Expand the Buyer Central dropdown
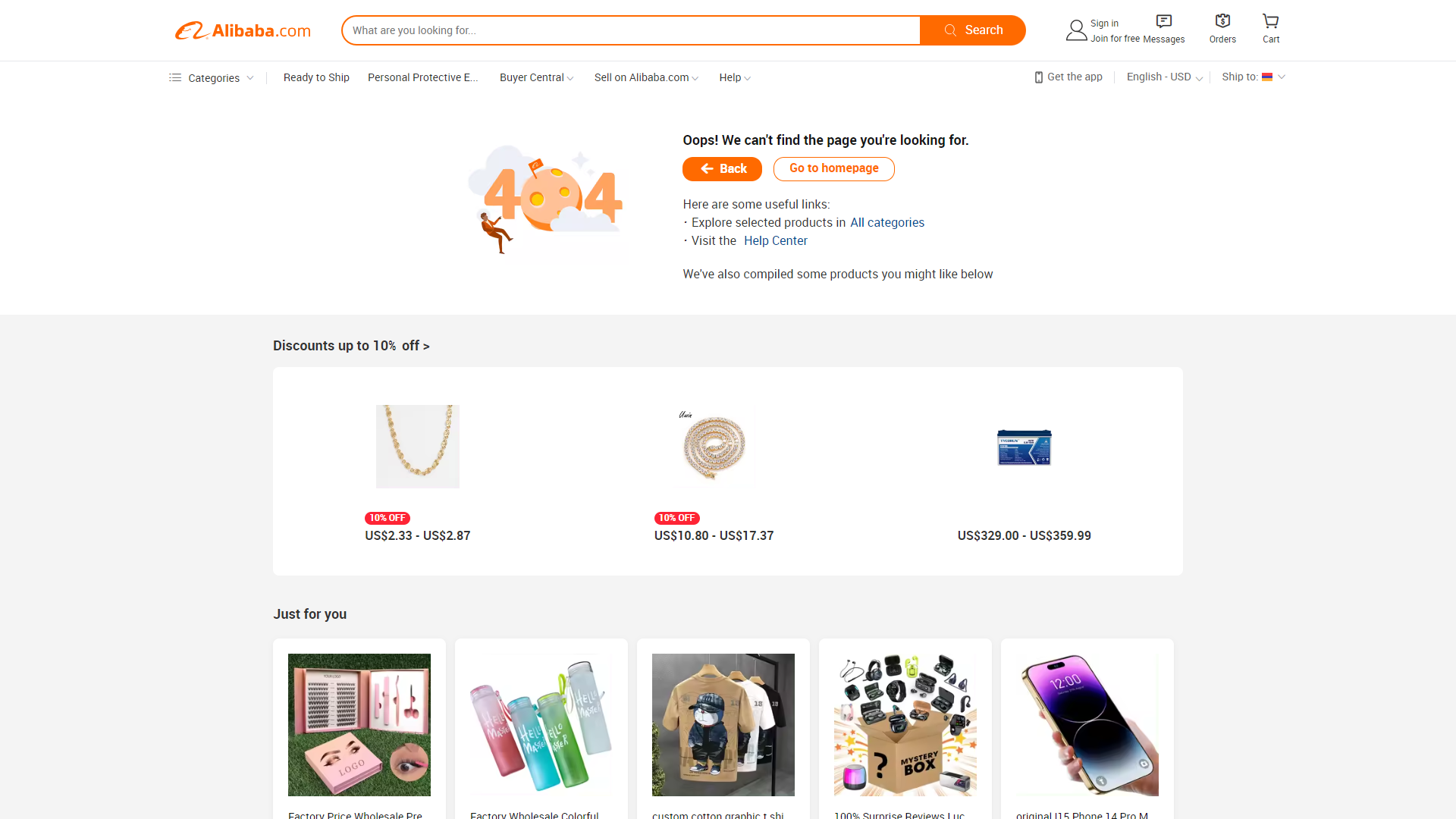This screenshot has height=819, width=1456. pos(535,77)
